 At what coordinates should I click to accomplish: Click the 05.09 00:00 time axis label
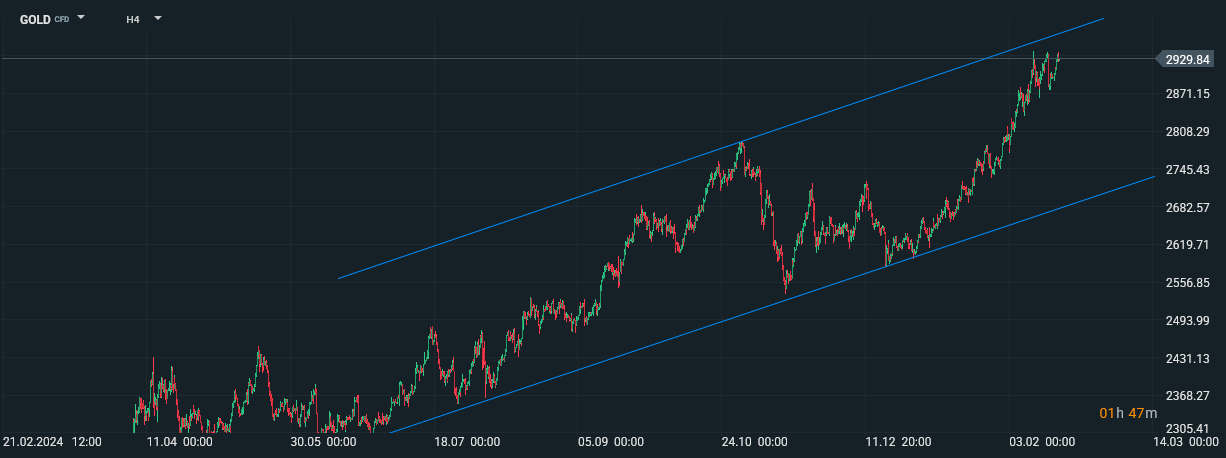611,441
